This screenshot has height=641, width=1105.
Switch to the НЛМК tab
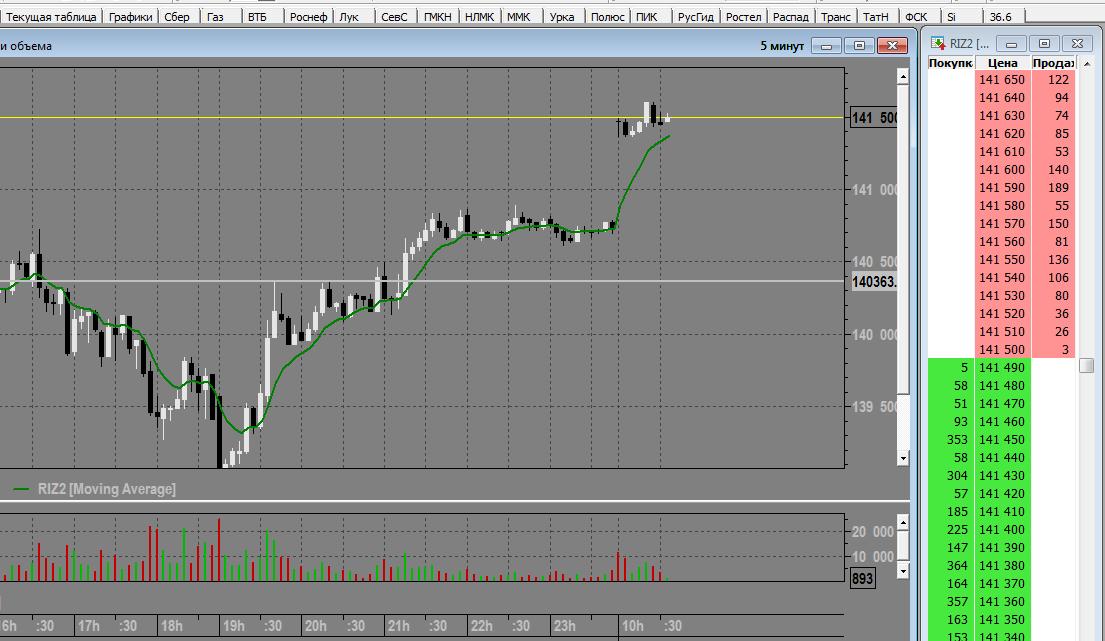tap(479, 16)
